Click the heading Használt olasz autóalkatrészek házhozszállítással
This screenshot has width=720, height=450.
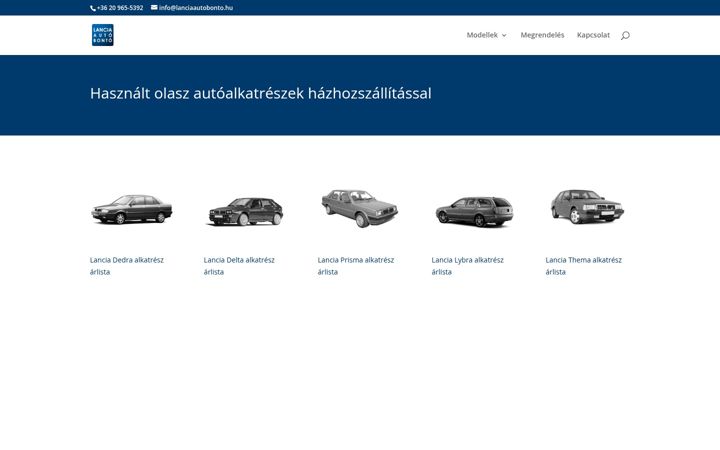coord(261,93)
